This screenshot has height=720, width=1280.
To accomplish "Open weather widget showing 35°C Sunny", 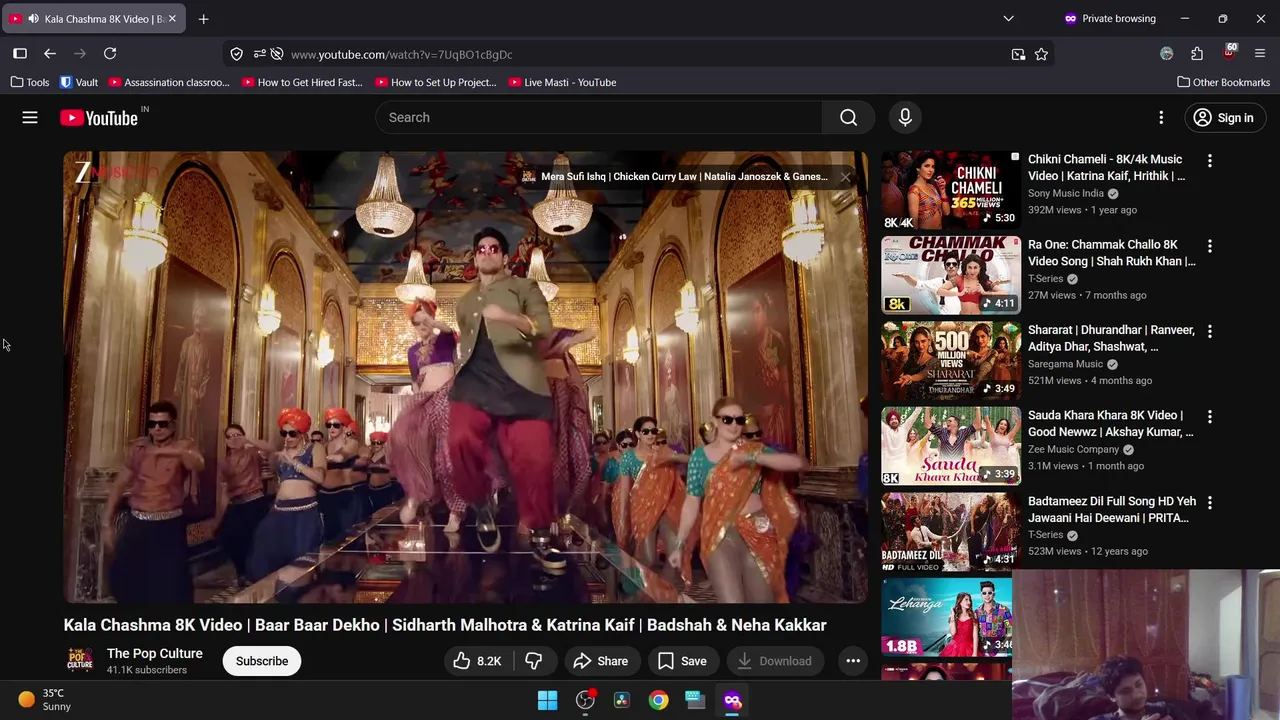I will coord(45,700).
